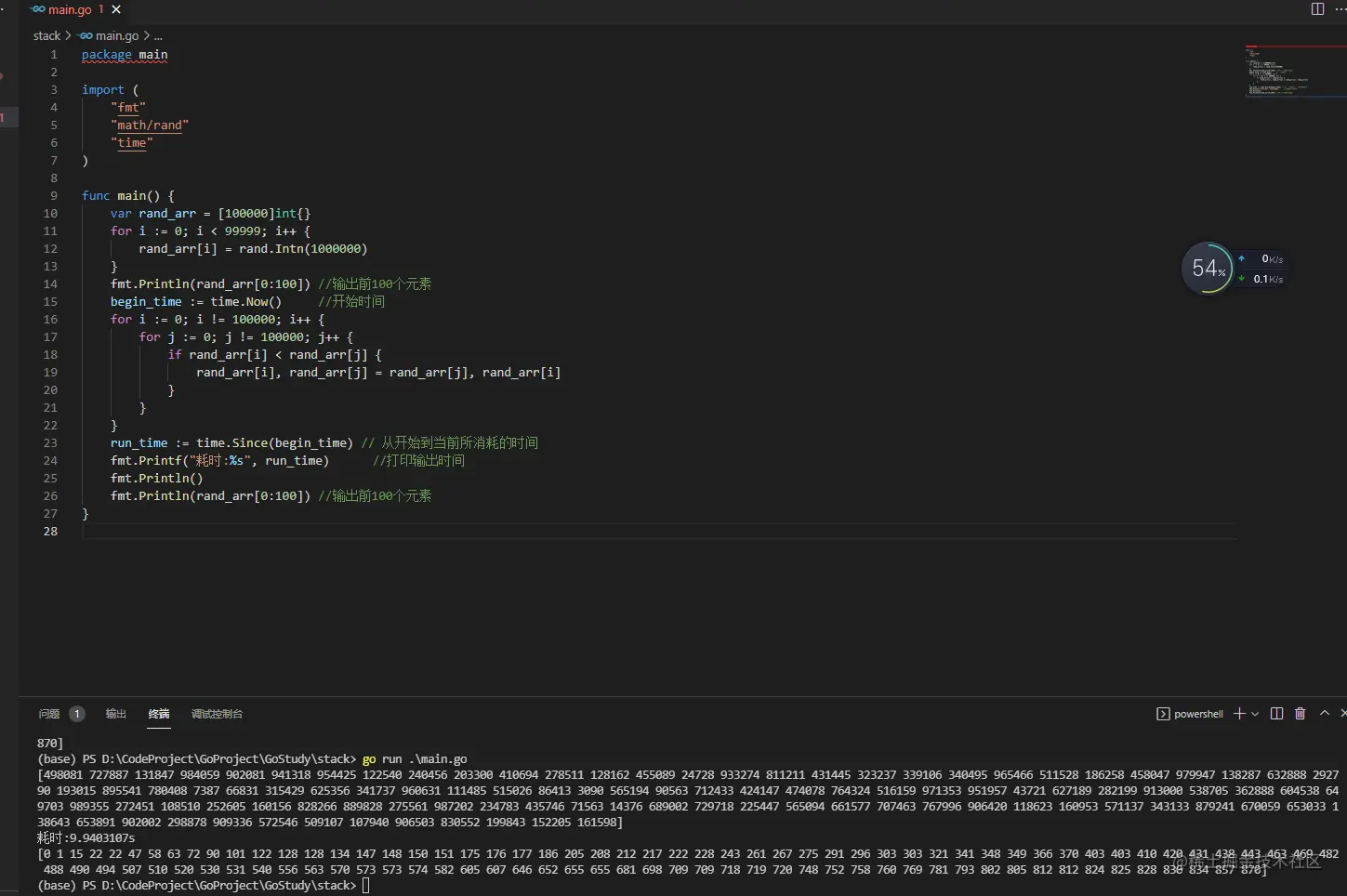Viewport: 1347px width, 896px height.
Task: Click the '0.1K/s' download speed readout
Action: [1268, 279]
